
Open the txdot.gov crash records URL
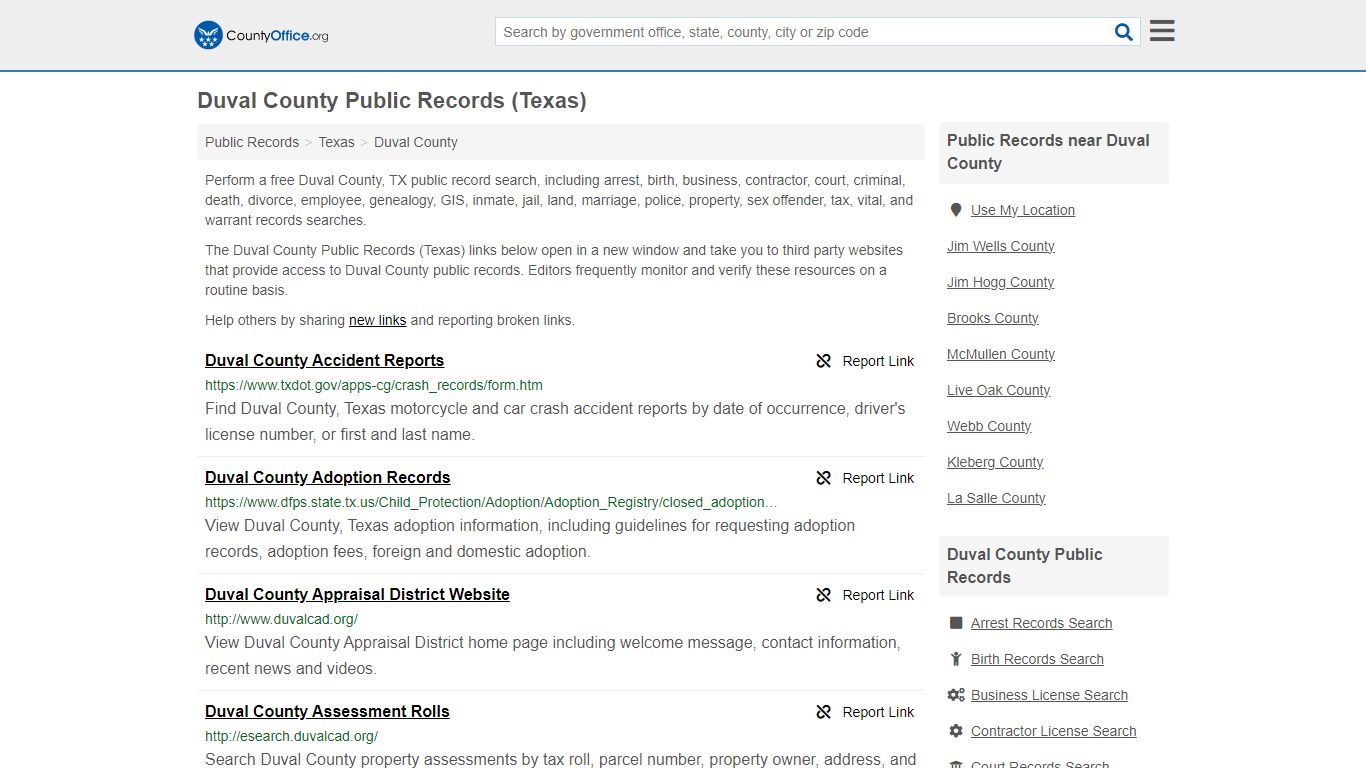(x=374, y=385)
